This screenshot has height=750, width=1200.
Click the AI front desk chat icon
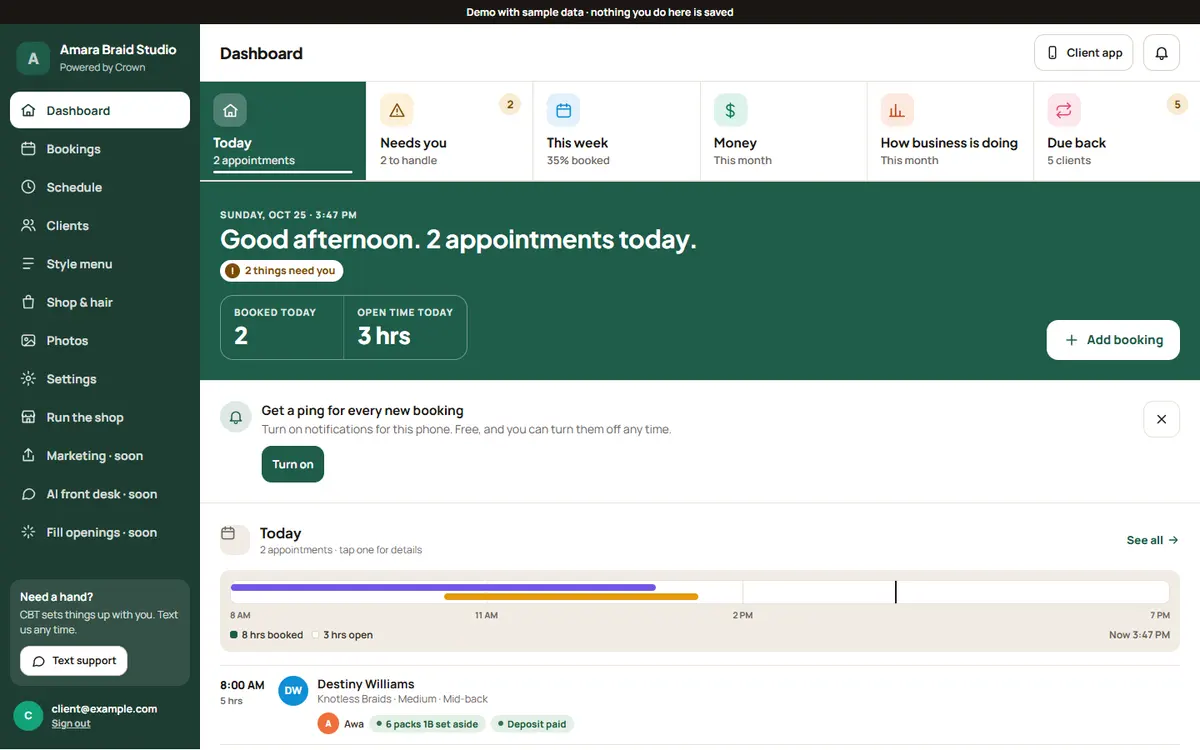click(28, 494)
